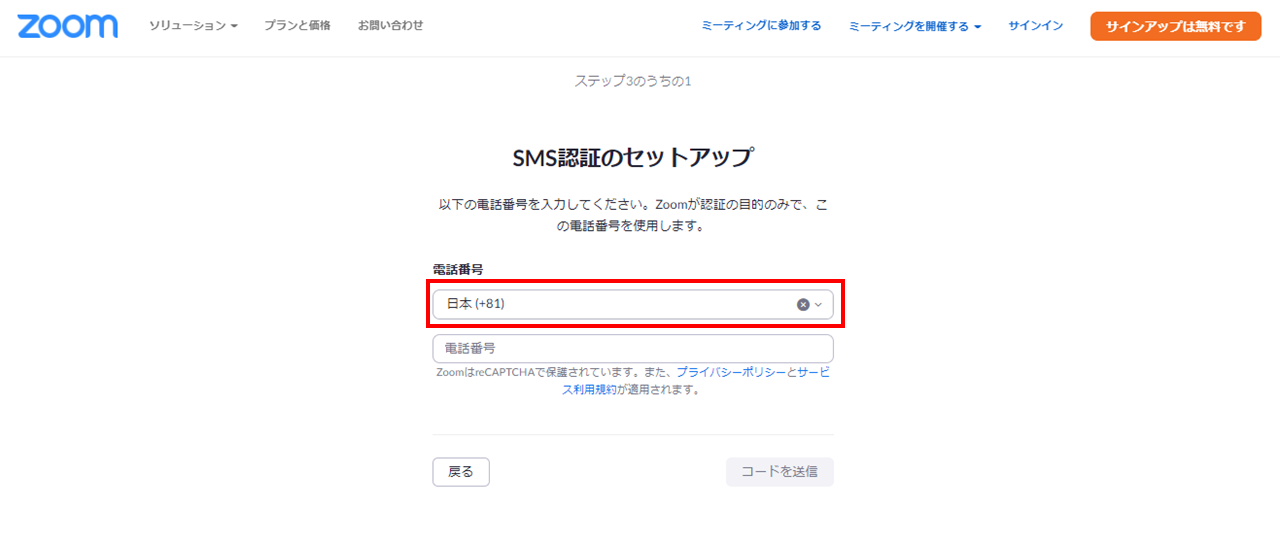Click the サインアップは無料です button
This screenshot has width=1280, height=542.
click(x=1176, y=26)
